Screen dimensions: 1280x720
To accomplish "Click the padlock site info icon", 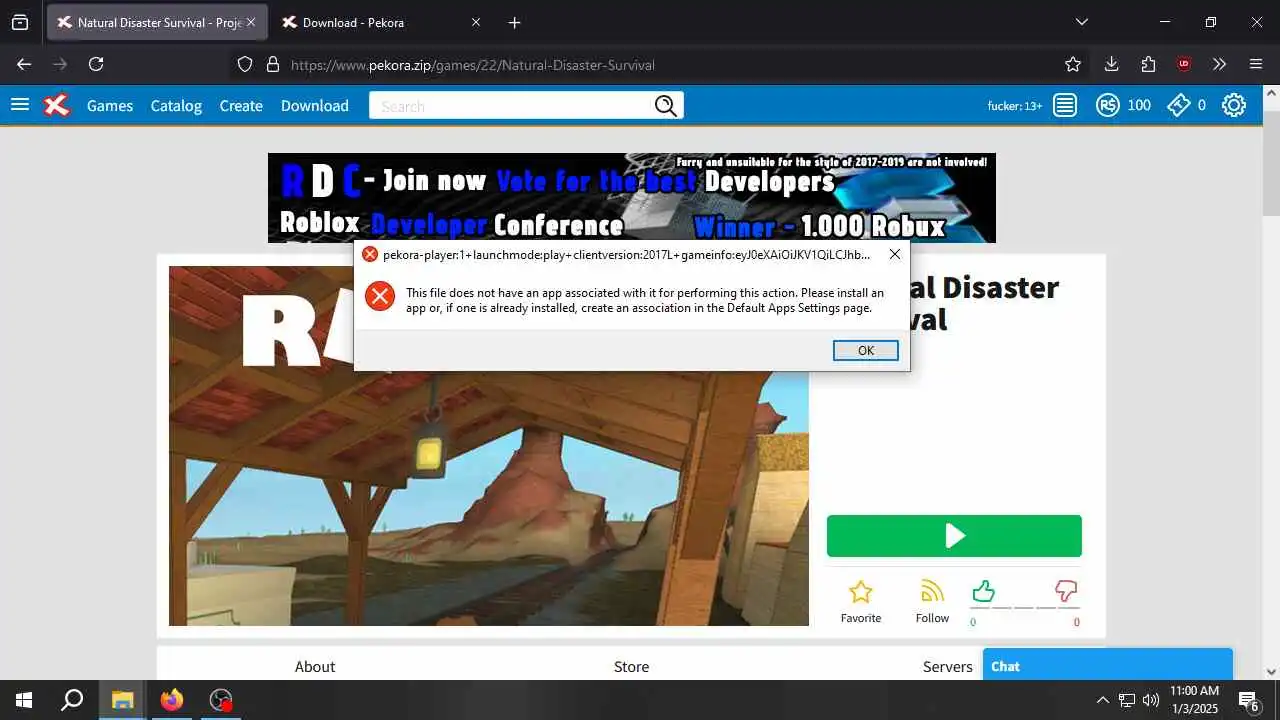I will (x=273, y=64).
